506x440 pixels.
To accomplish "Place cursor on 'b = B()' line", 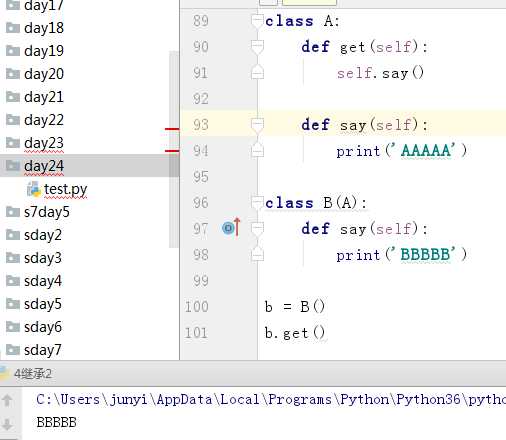I will [295, 306].
